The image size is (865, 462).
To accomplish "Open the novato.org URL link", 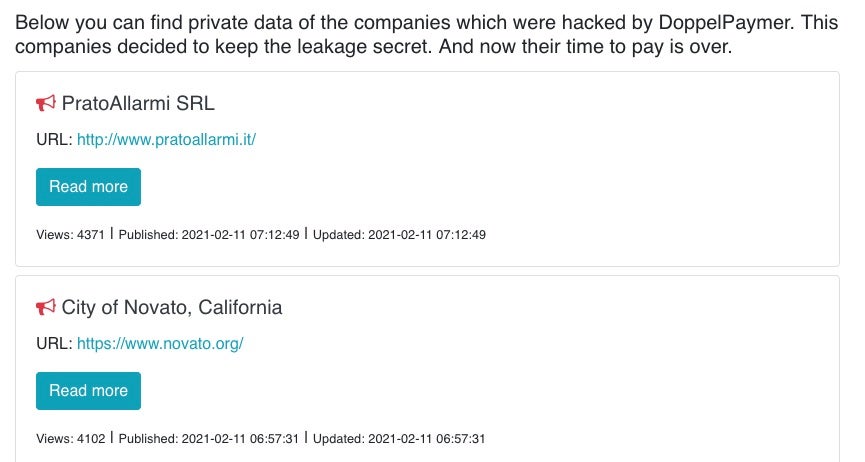I will 160,343.
